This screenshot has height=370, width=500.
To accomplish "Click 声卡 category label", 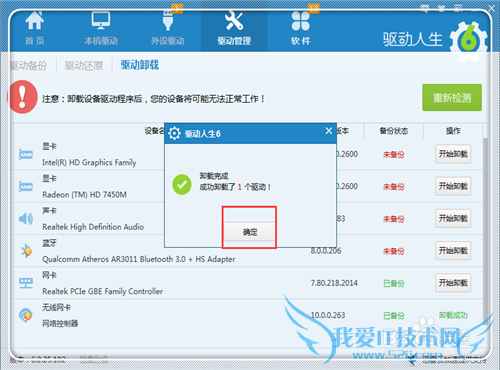I will (x=49, y=211).
